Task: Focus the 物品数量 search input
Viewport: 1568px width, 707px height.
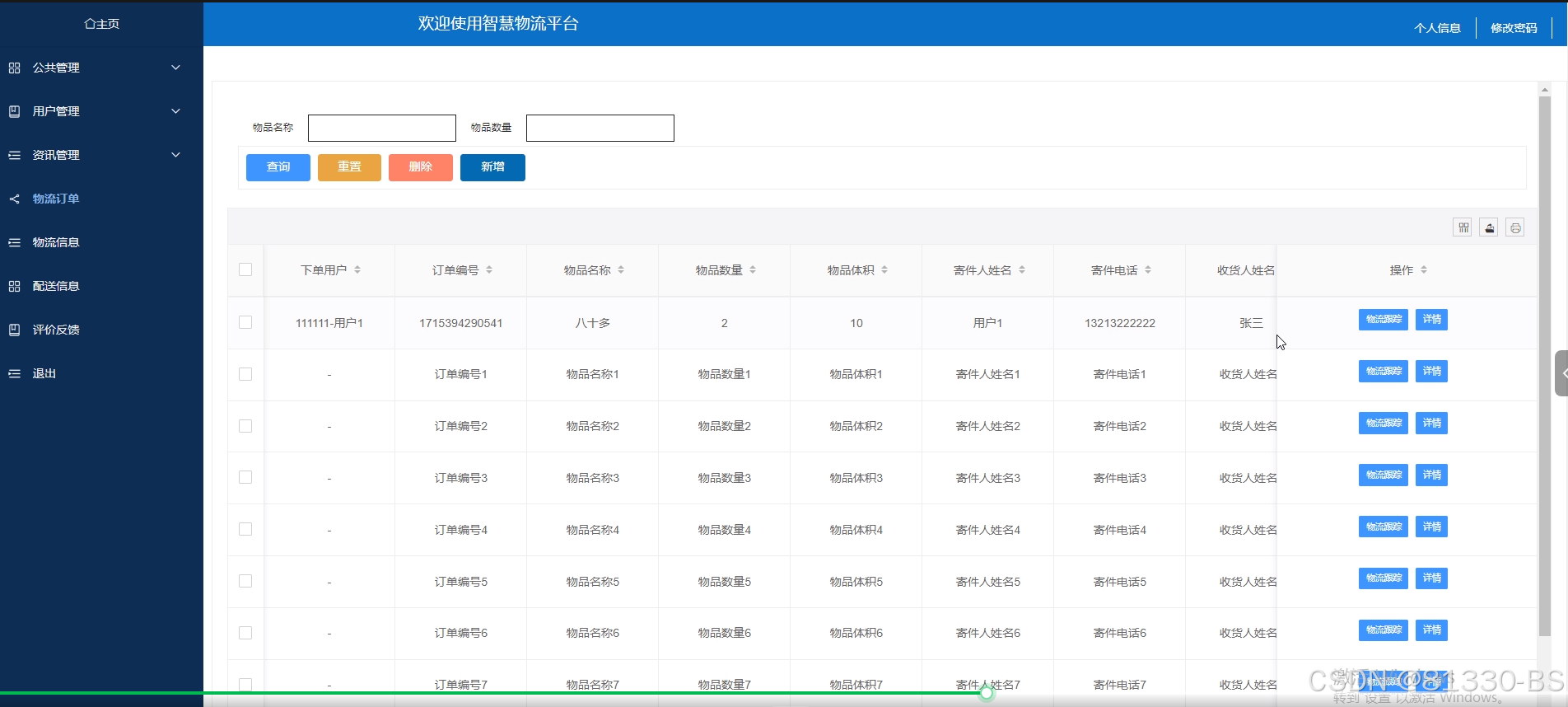Action: (x=600, y=128)
